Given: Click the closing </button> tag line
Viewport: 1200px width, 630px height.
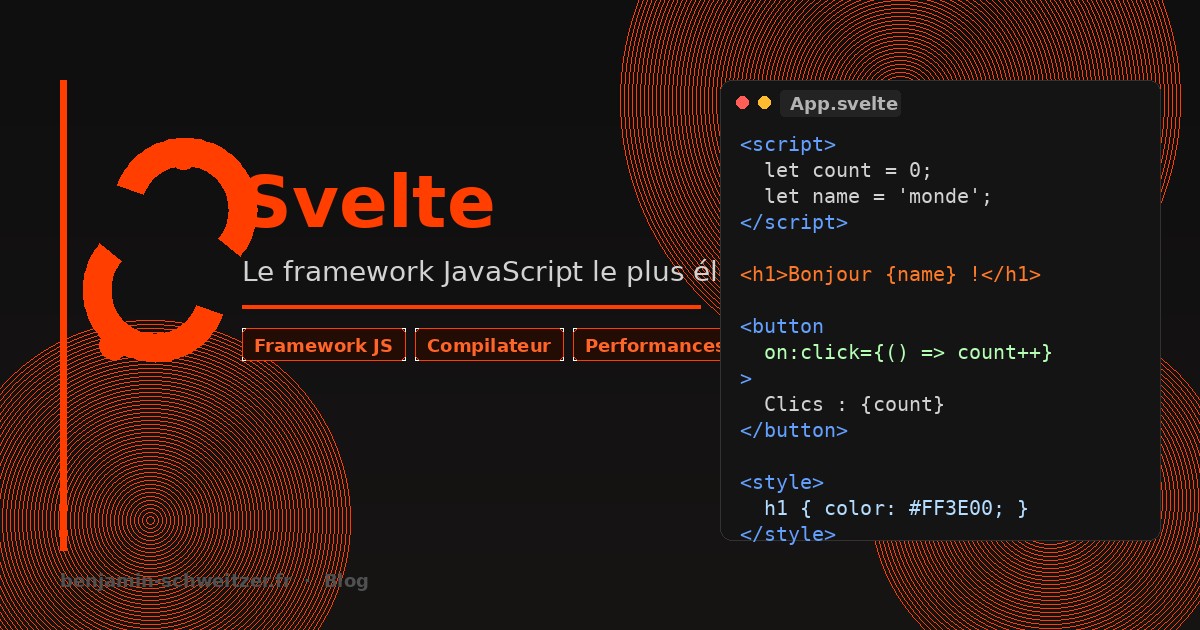Looking at the screenshot, I should coord(794,430).
